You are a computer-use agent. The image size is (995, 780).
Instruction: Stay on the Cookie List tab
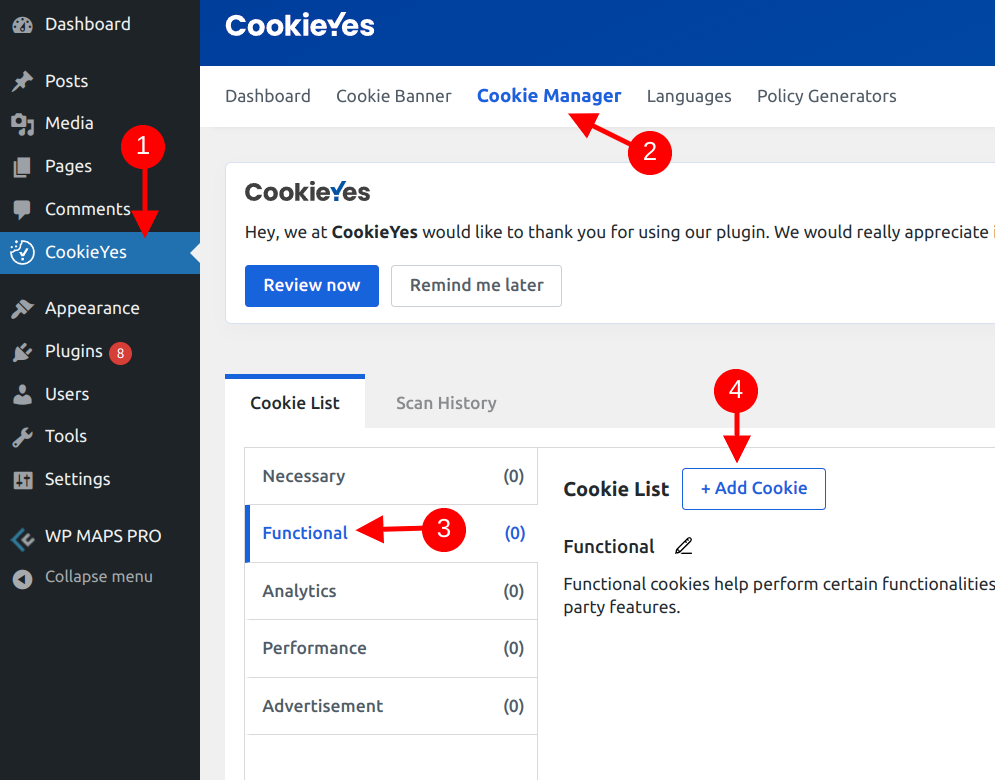point(294,402)
